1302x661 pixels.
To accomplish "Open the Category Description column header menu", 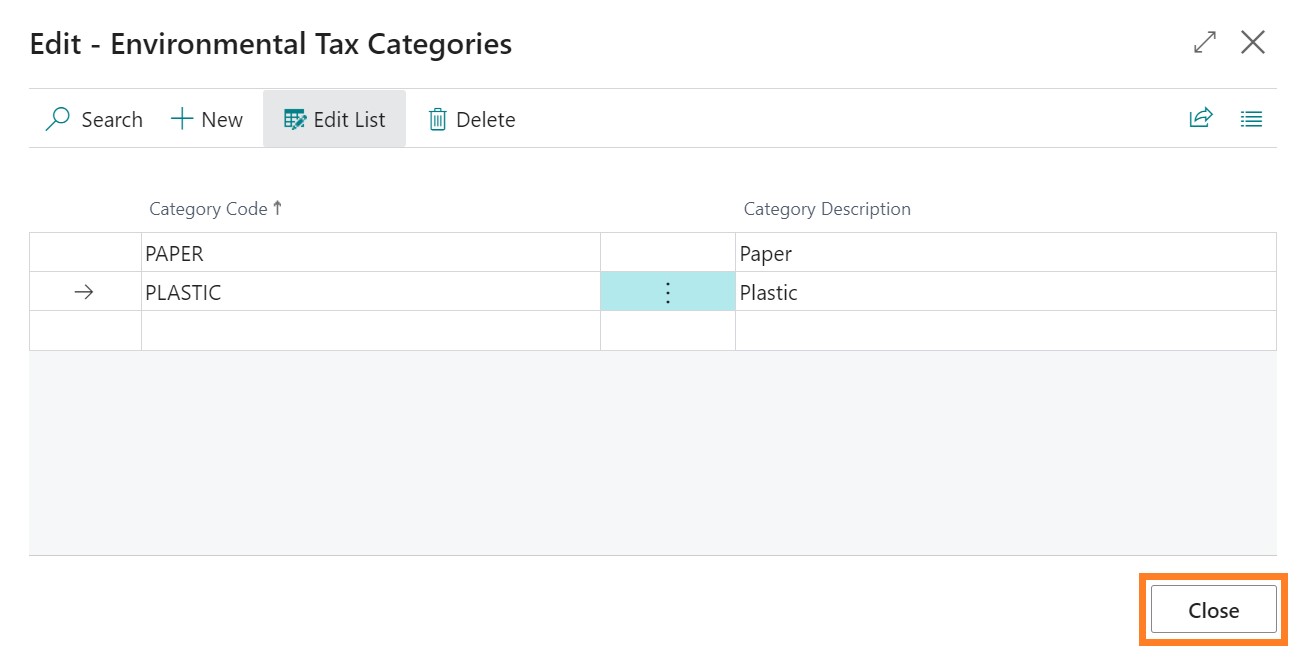I will (x=826, y=209).
